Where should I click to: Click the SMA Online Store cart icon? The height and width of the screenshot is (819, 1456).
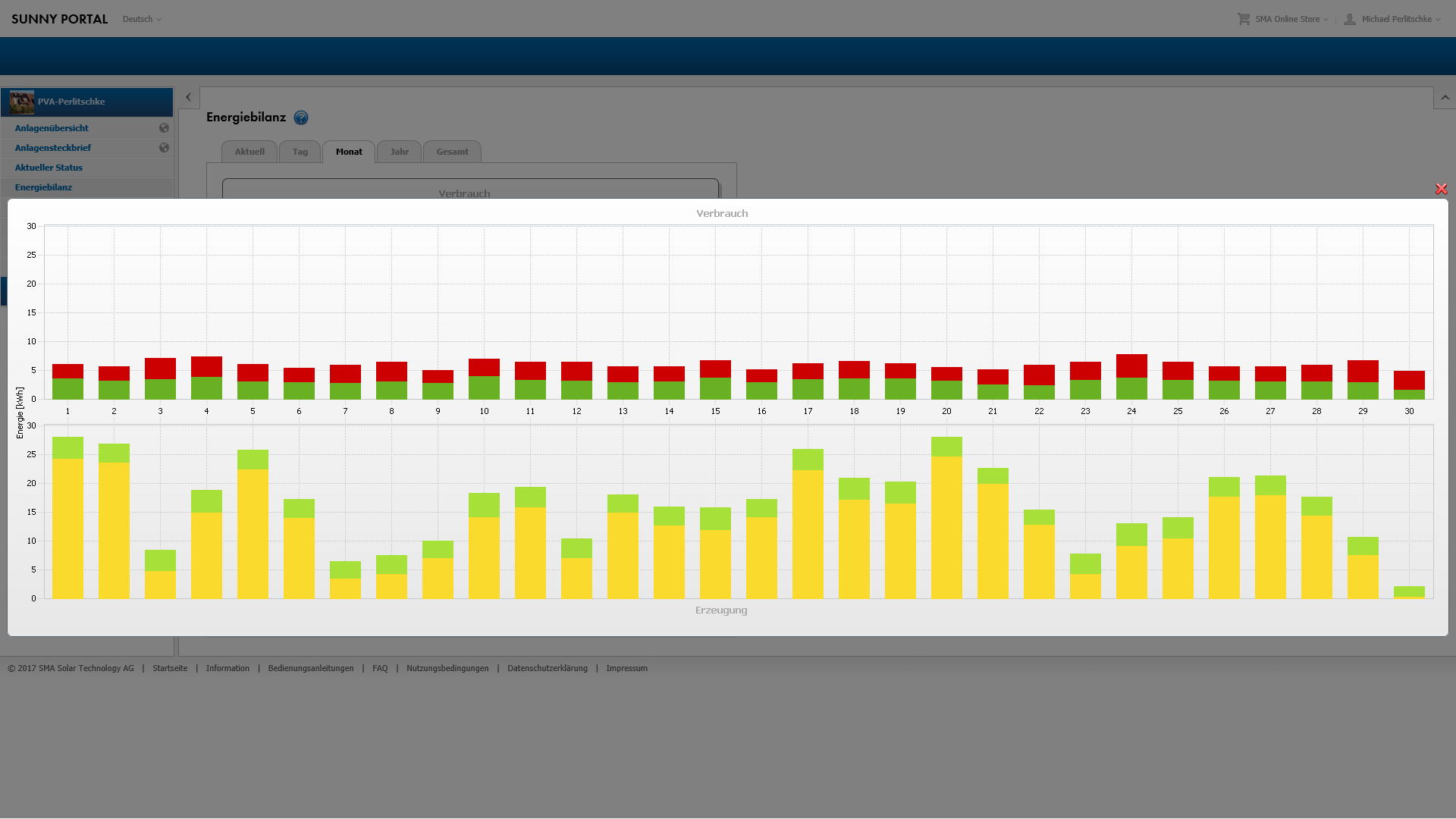coord(1244,19)
